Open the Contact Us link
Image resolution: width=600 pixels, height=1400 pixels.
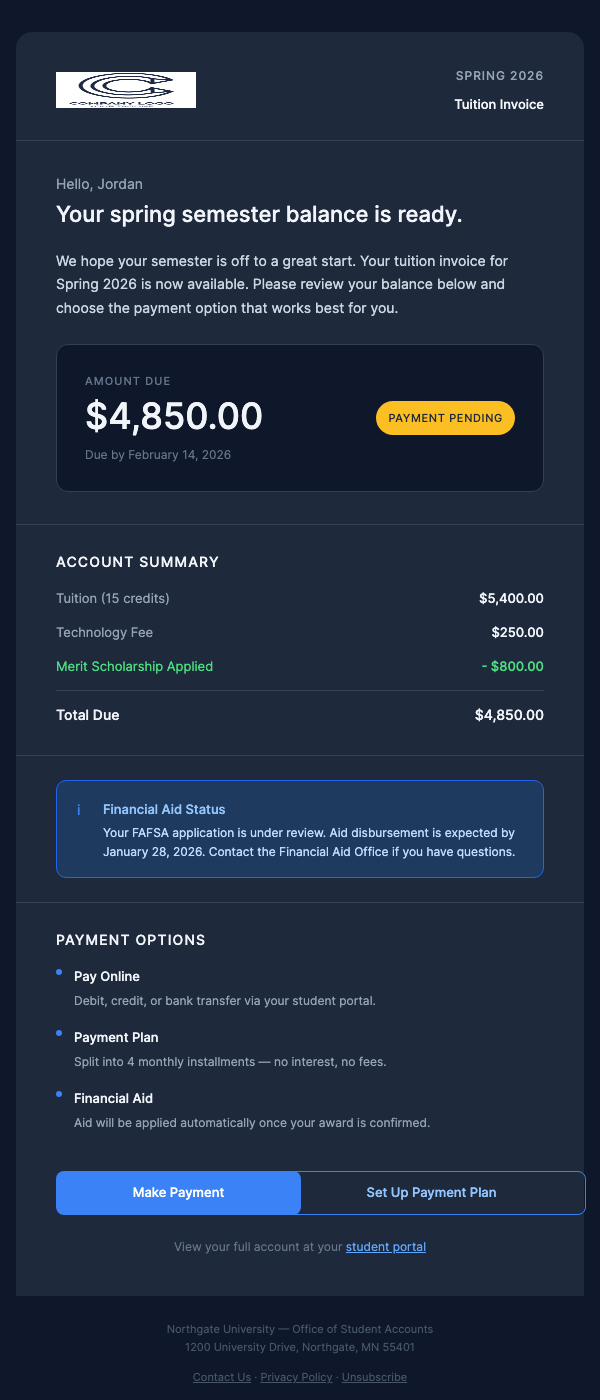point(221,1377)
